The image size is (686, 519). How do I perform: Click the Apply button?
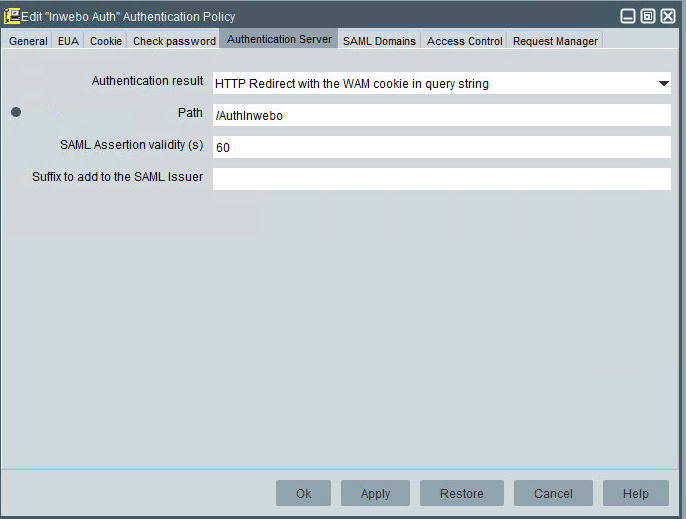click(375, 493)
